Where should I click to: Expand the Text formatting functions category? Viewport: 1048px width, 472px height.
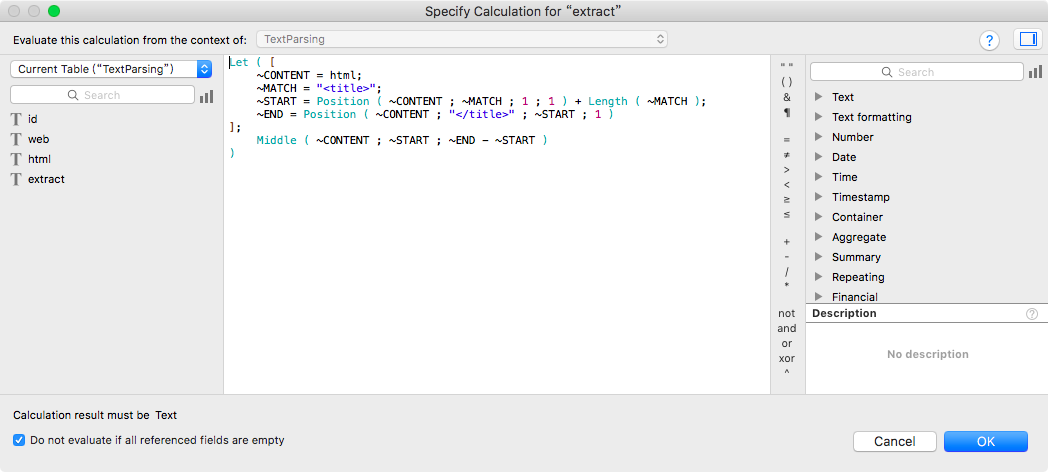click(818, 118)
